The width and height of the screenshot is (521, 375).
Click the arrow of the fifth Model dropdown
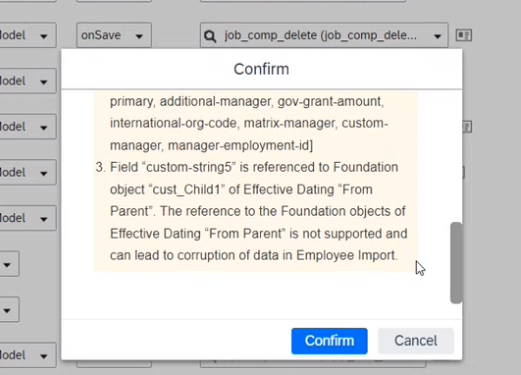pyautogui.click(x=44, y=219)
